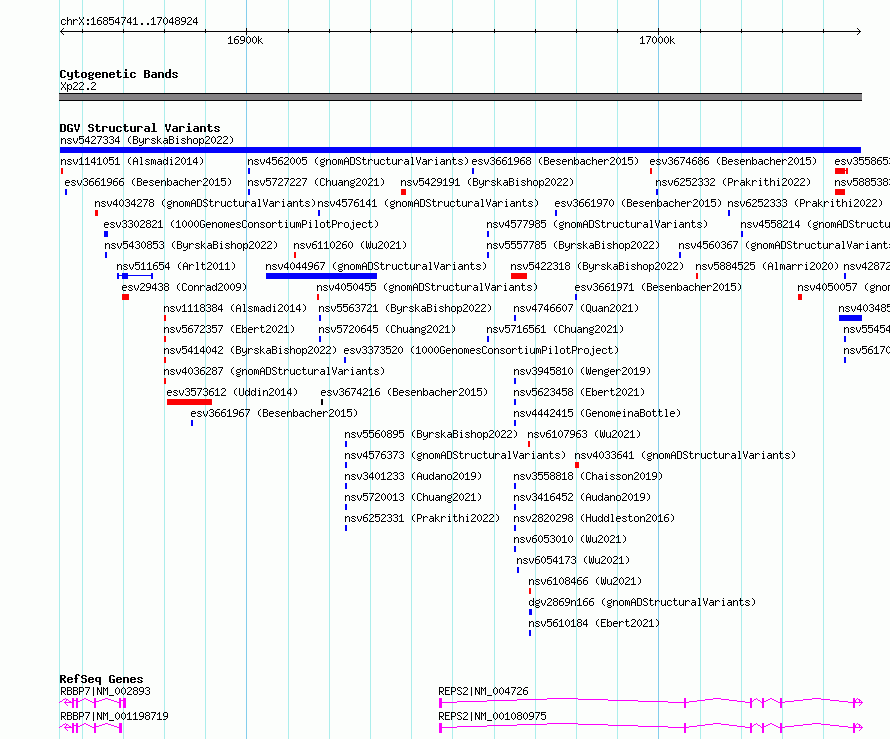Open nsv1141051 (Alsmadi2014) variant
This screenshot has height=739, width=890.
[x=132, y=161]
